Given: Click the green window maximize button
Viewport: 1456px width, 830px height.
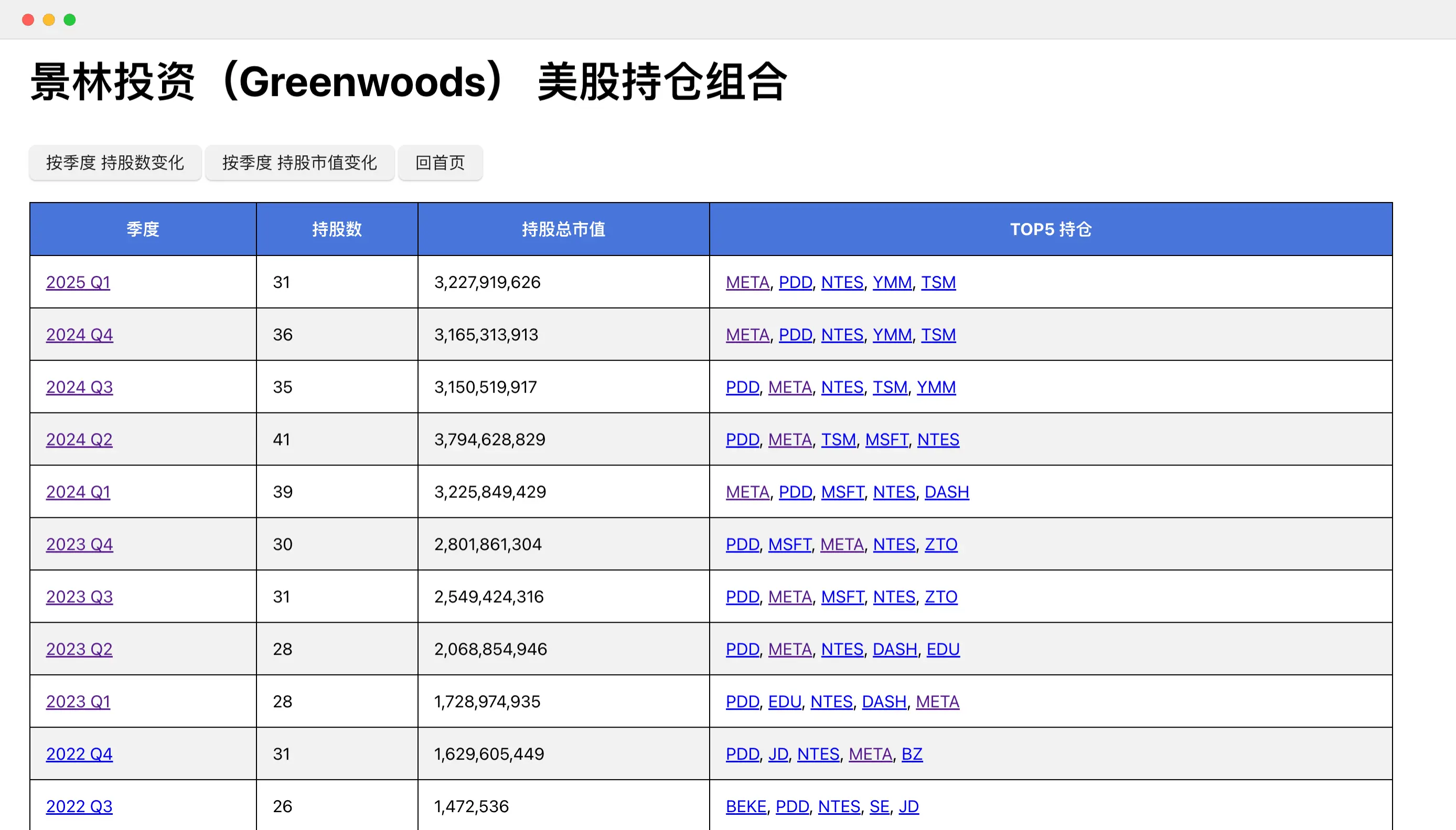Looking at the screenshot, I should tap(70, 20).
